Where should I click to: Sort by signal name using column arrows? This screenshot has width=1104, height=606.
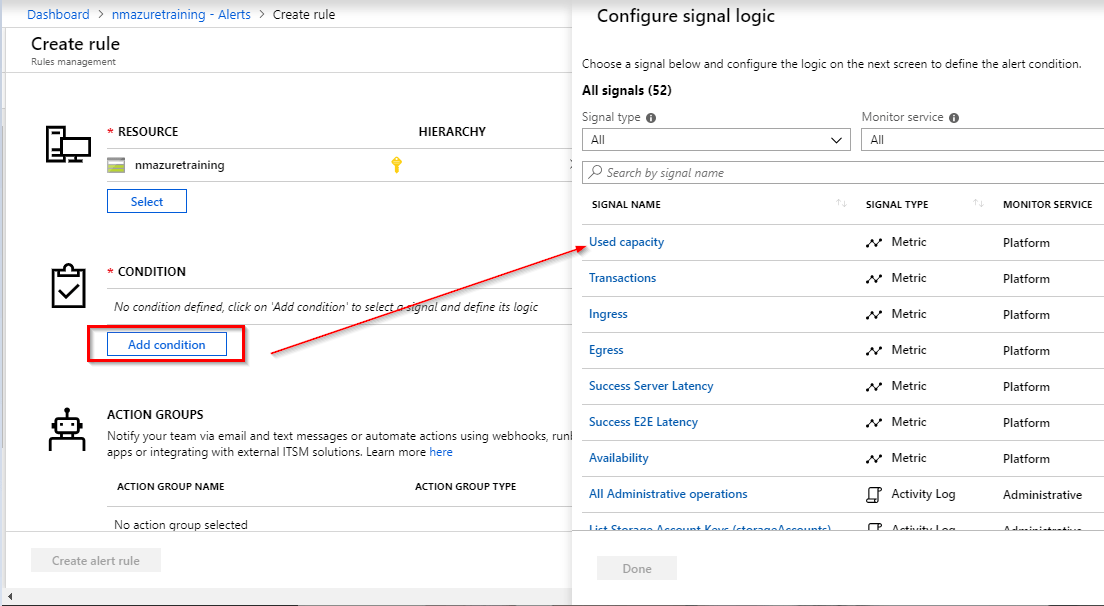(x=841, y=204)
